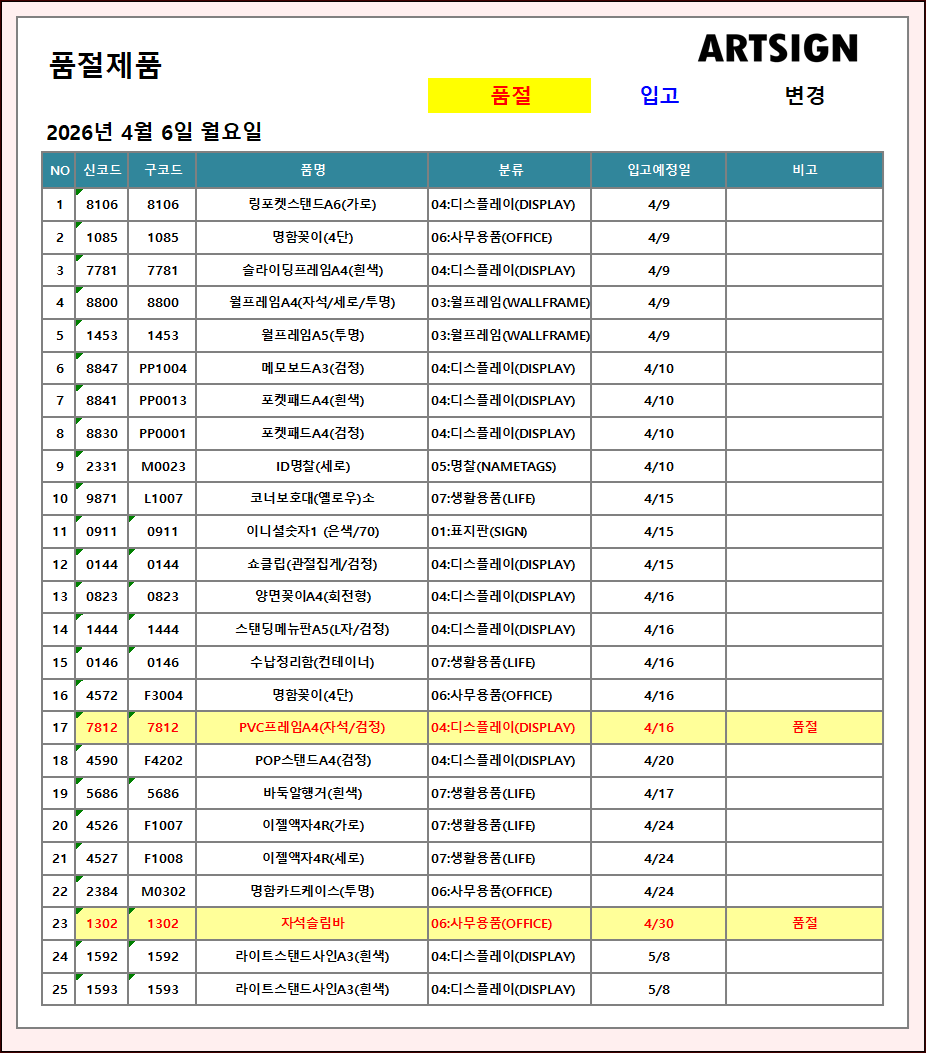The width and height of the screenshot is (926, 1053).
Task: Select the 분류 column header
Action: (510, 170)
